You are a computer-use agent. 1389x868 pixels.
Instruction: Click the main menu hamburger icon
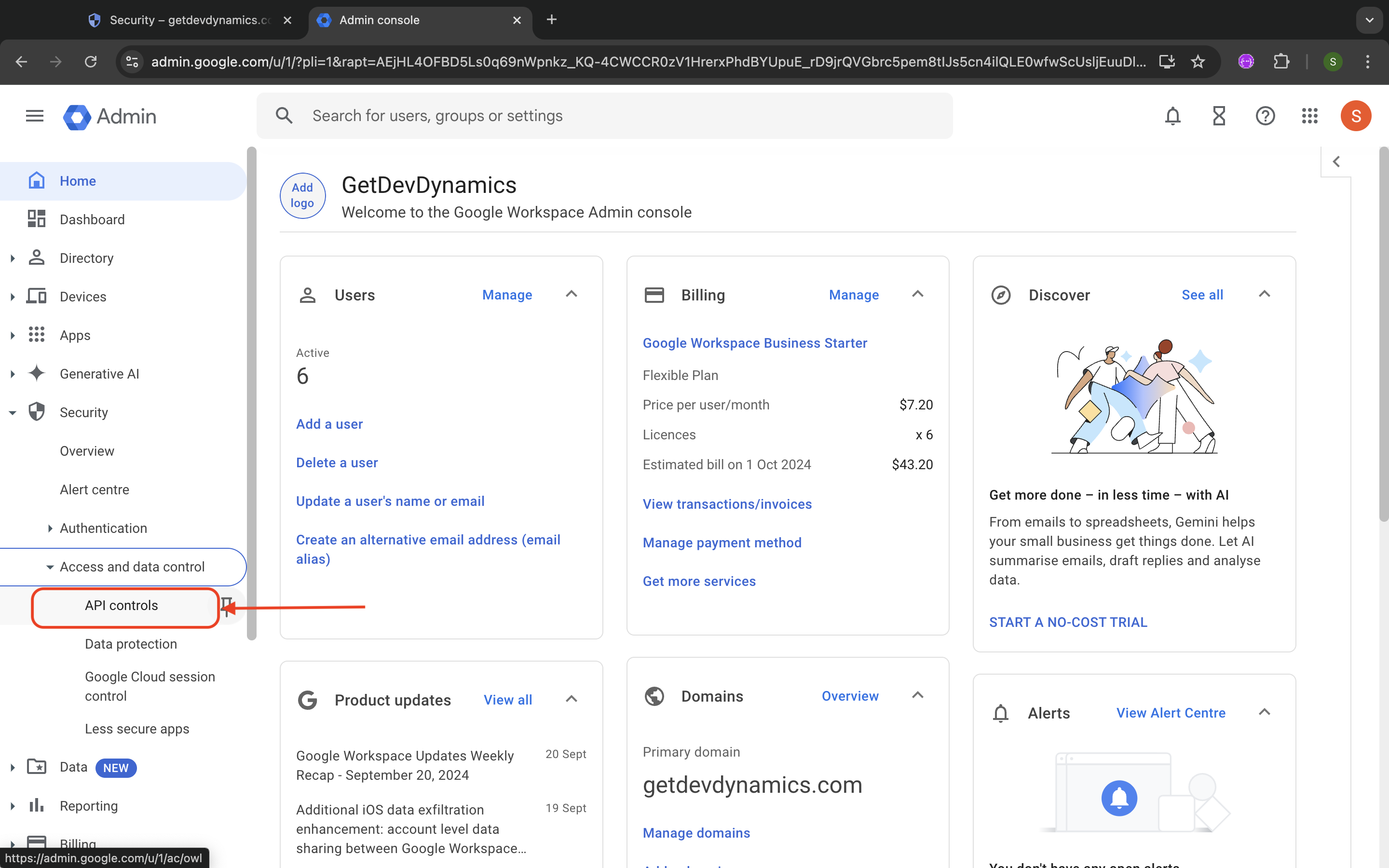[34, 116]
